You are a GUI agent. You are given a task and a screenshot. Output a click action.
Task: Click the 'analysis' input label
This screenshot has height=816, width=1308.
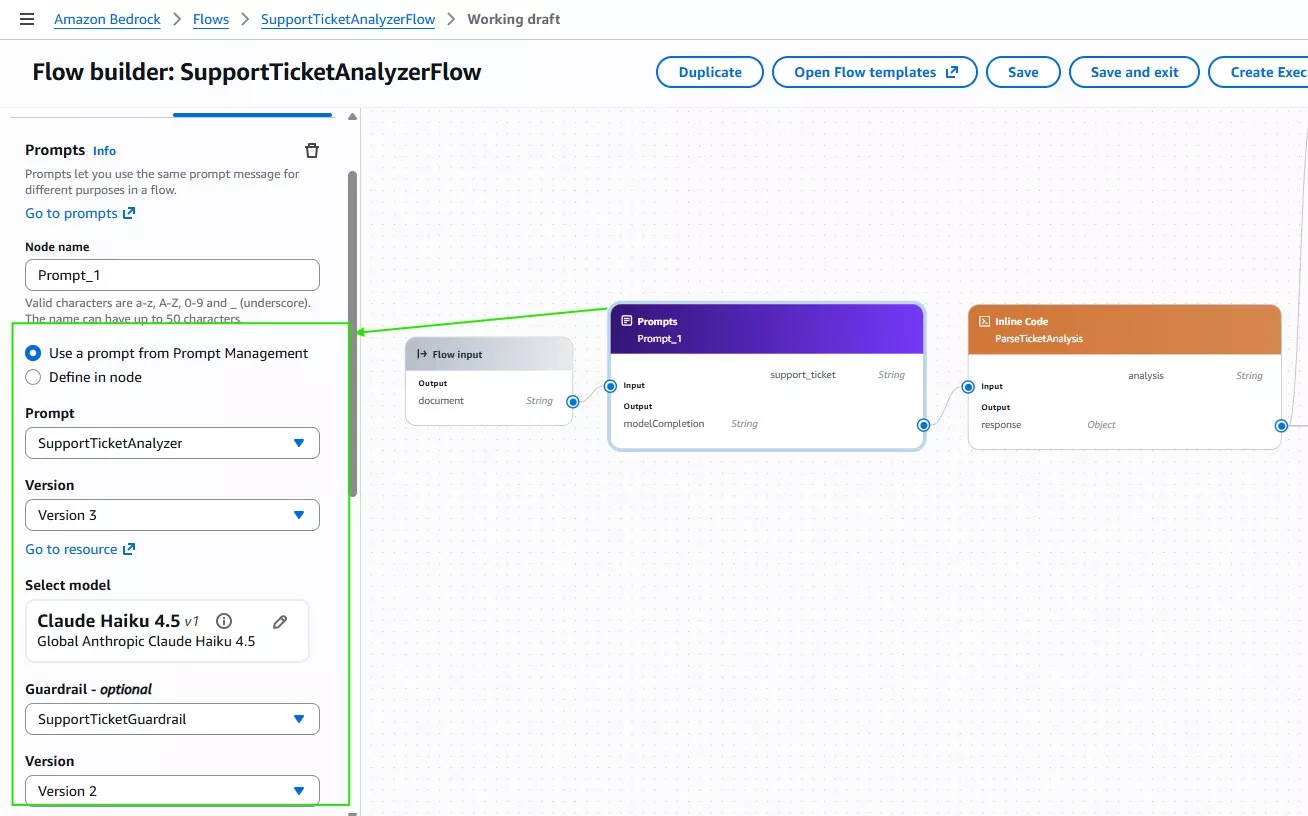pos(1146,376)
